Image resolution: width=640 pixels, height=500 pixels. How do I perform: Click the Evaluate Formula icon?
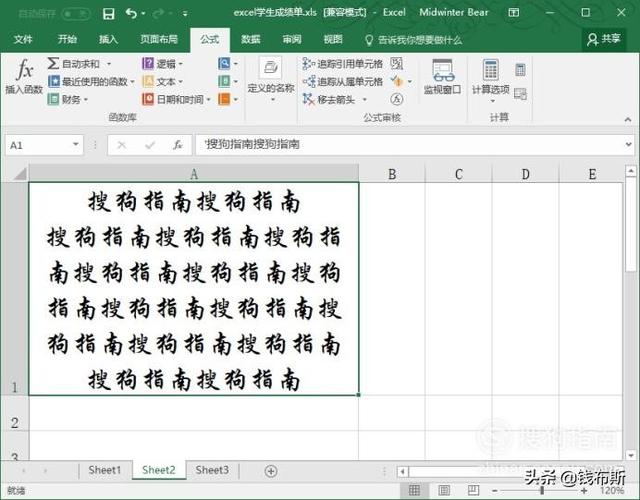397,99
